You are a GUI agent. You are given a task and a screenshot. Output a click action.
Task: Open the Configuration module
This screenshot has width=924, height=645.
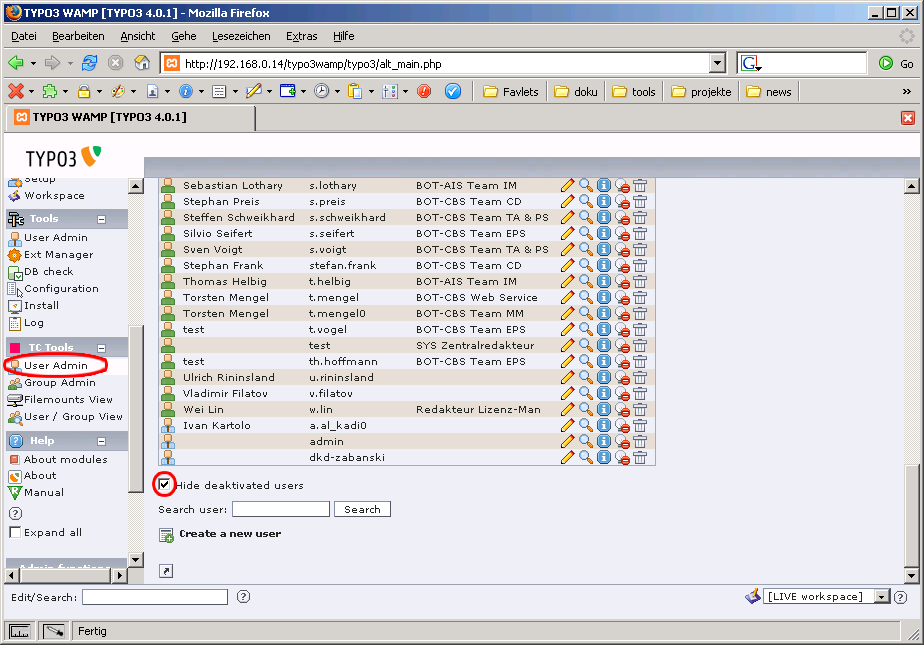[x=53, y=289]
